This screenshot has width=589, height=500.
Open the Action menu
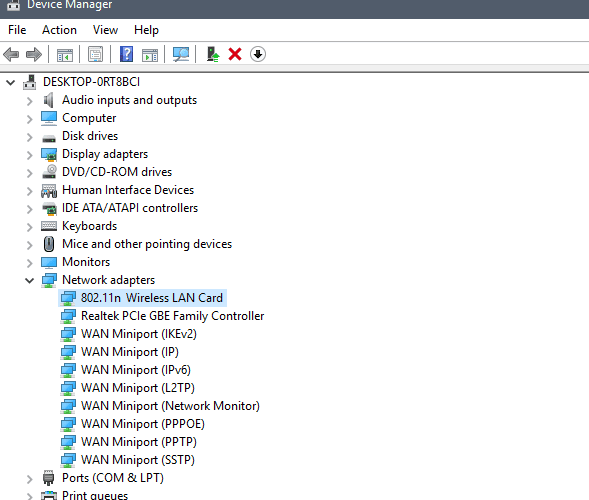coord(59,30)
